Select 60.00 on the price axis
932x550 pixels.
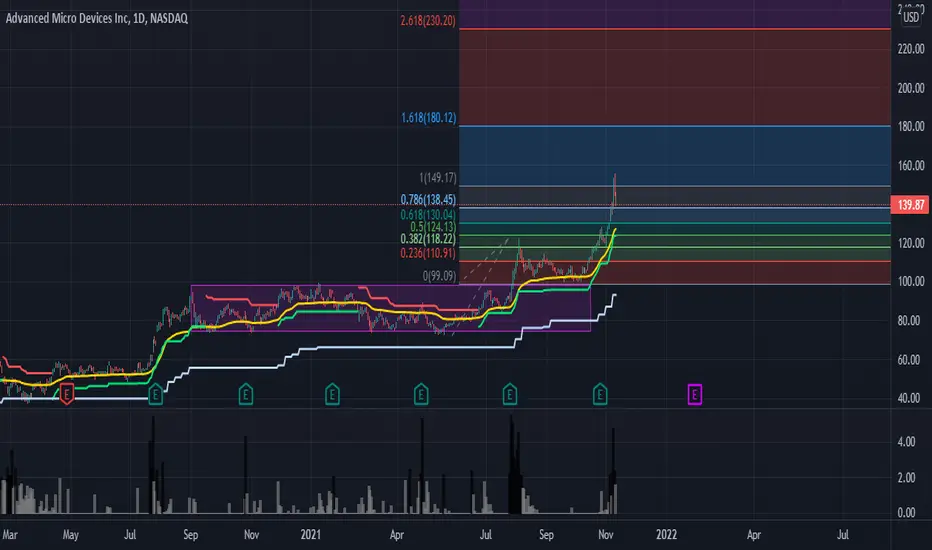click(909, 360)
